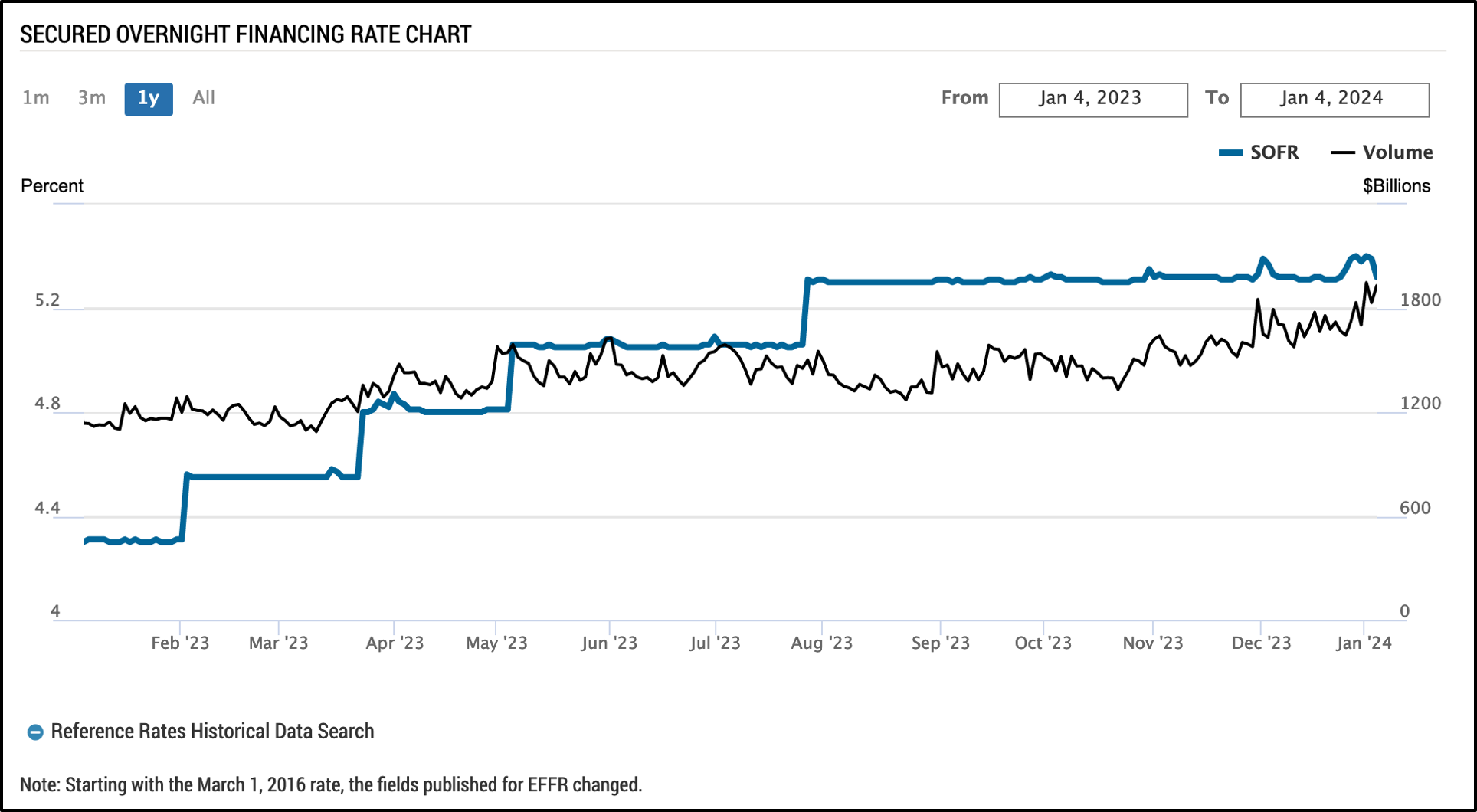This screenshot has width=1477, height=812.
Task: Select the 3m time range
Action: point(92,98)
